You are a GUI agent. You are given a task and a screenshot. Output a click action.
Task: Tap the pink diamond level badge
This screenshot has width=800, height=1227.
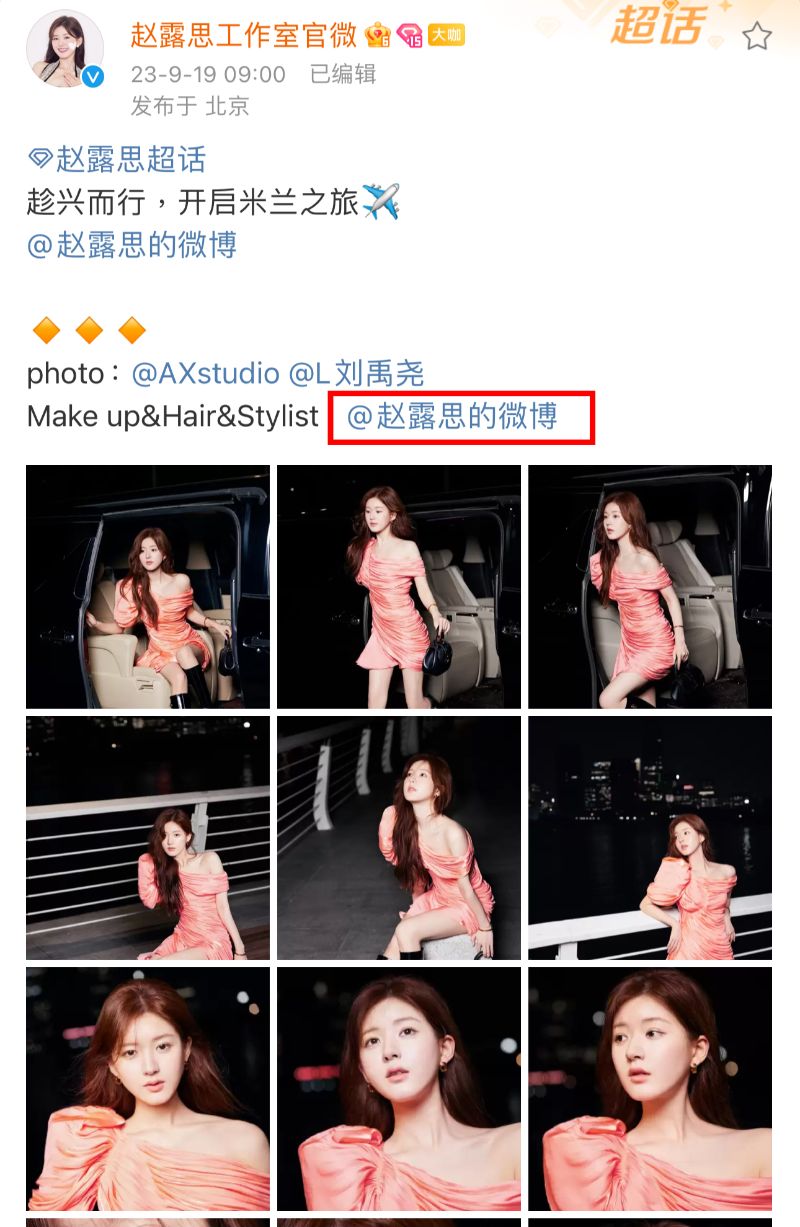pyautogui.click(x=409, y=36)
